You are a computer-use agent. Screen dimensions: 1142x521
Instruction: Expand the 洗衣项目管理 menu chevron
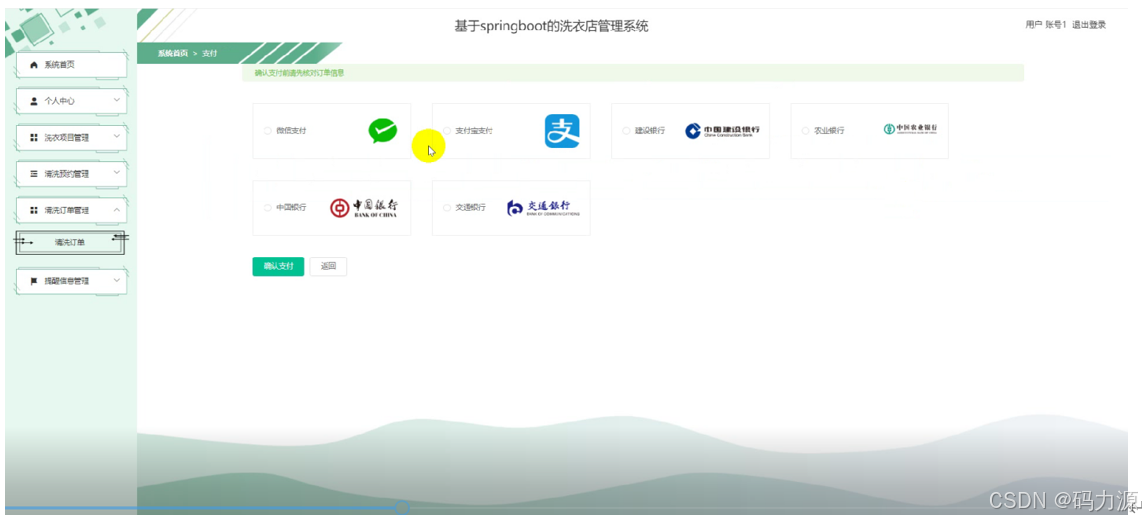point(117,136)
